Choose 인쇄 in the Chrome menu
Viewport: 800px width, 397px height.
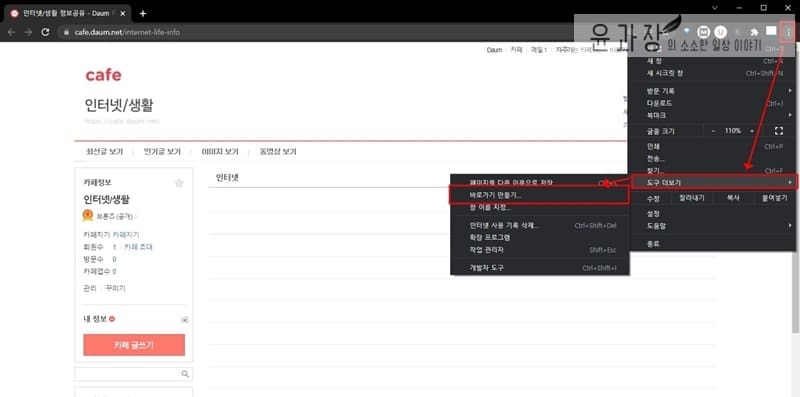coord(712,146)
